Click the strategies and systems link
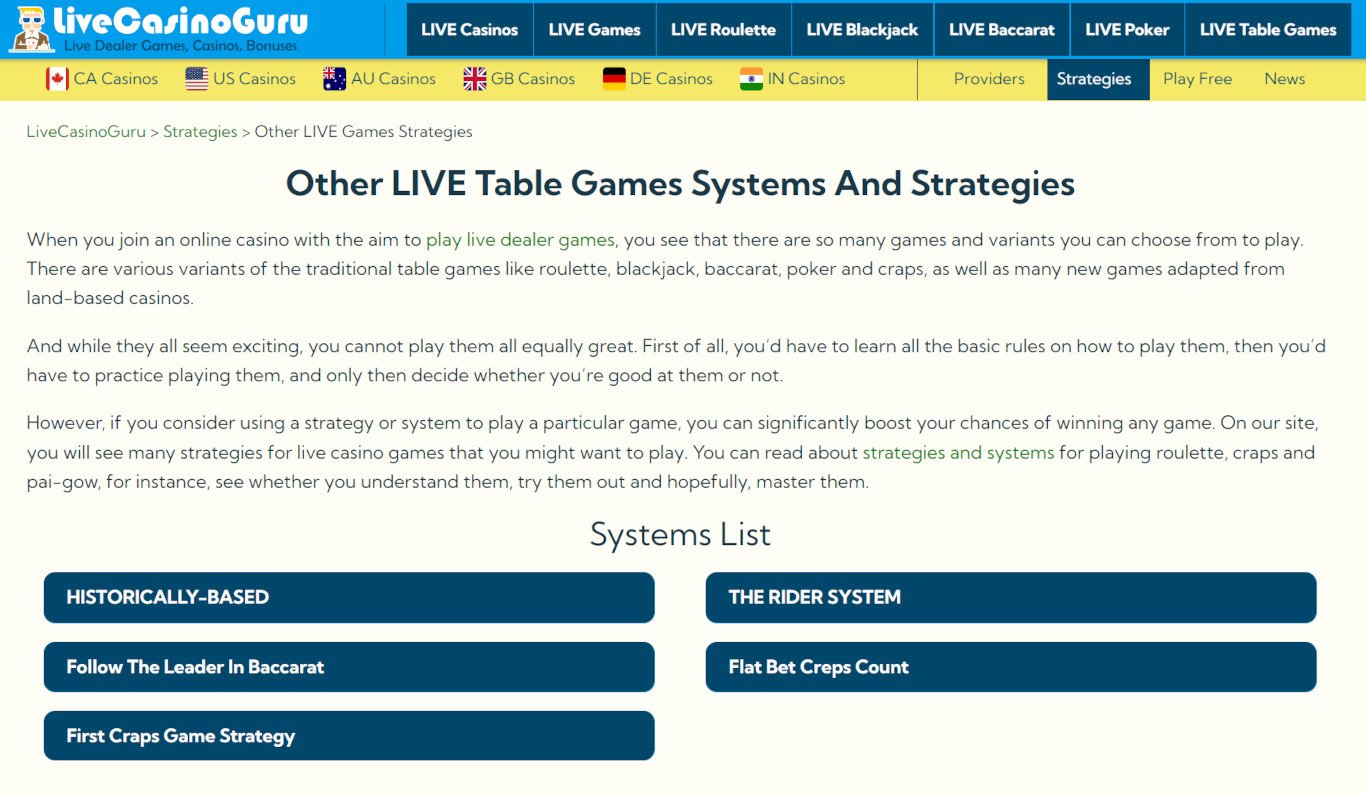The width and height of the screenshot is (1366, 795). [958, 452]
